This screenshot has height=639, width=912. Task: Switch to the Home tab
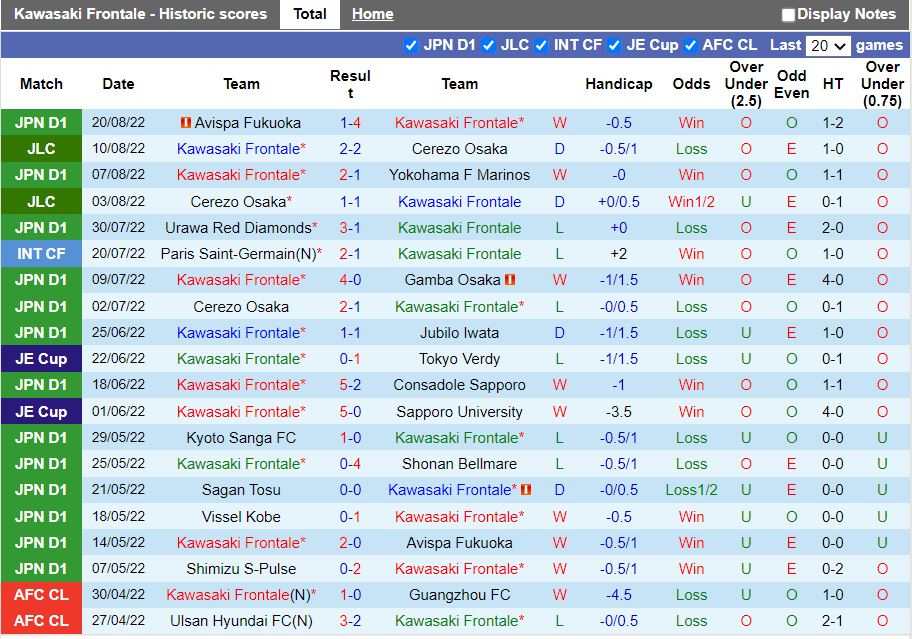tap(372, 14)
